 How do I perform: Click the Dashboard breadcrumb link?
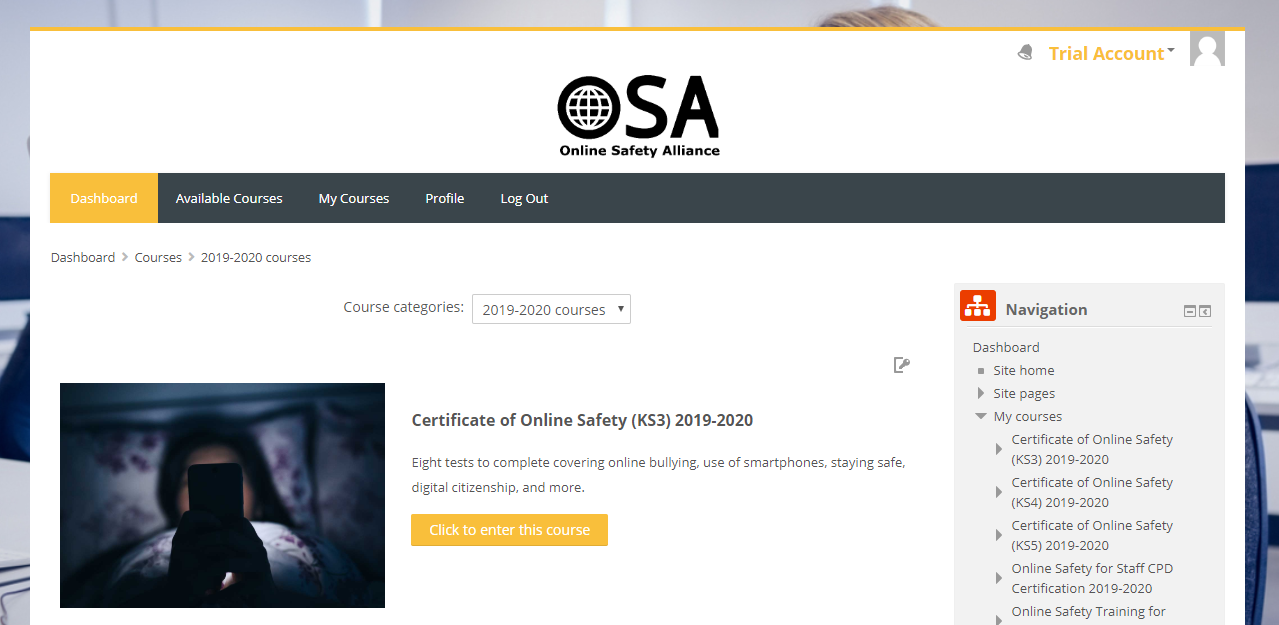coord(83,257)
